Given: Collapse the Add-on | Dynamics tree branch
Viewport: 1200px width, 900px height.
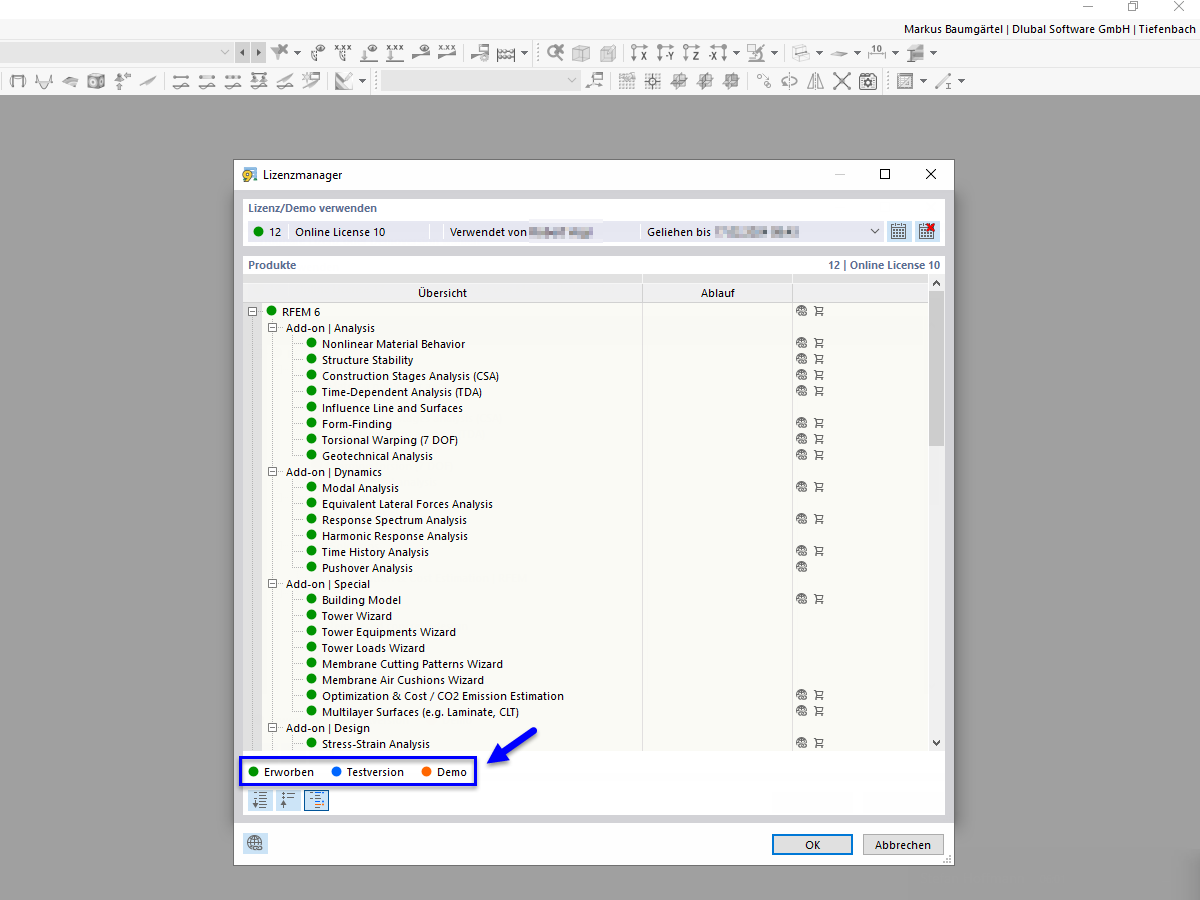Looking at the screenshot, I should pos(272,471).
